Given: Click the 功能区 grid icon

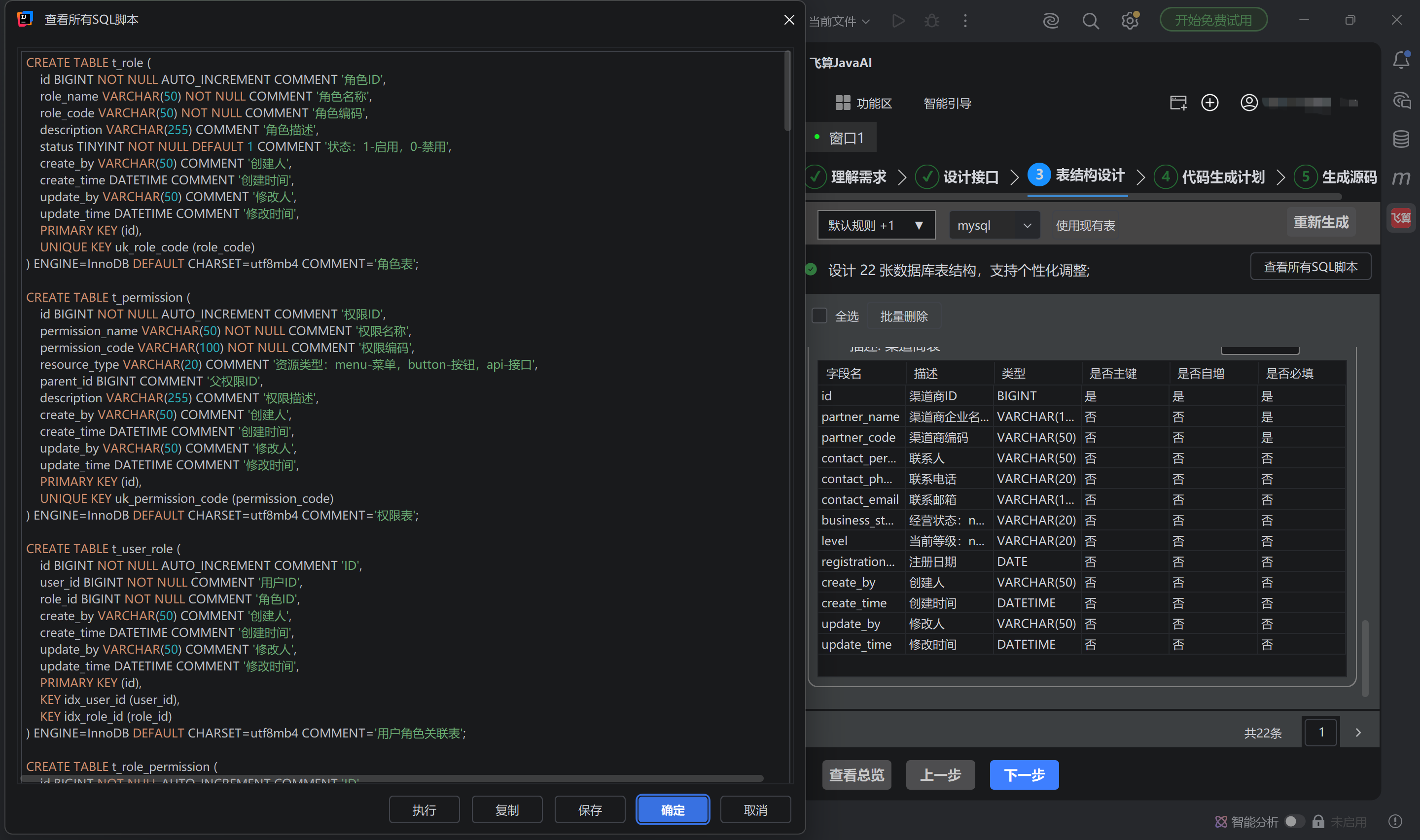Looking at the screenshot, I should click(x=843, y=103).
